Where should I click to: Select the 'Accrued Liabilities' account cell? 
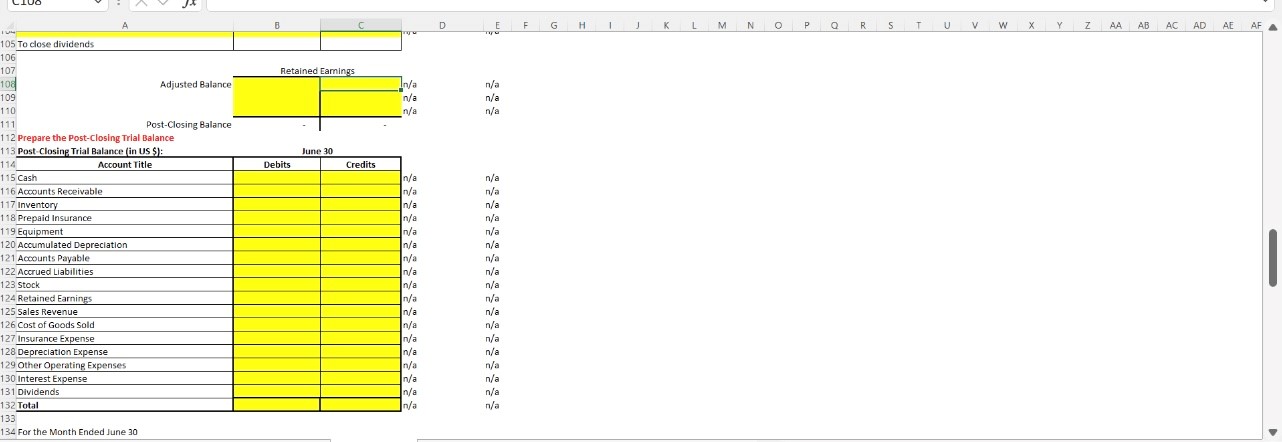(125, 271)
